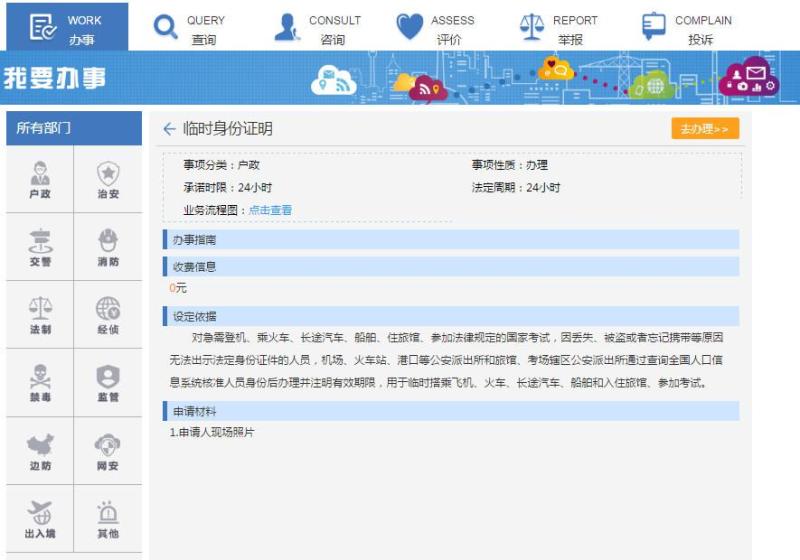
Task: Click the 0元 fee value
Action: [x=178, y=288]
